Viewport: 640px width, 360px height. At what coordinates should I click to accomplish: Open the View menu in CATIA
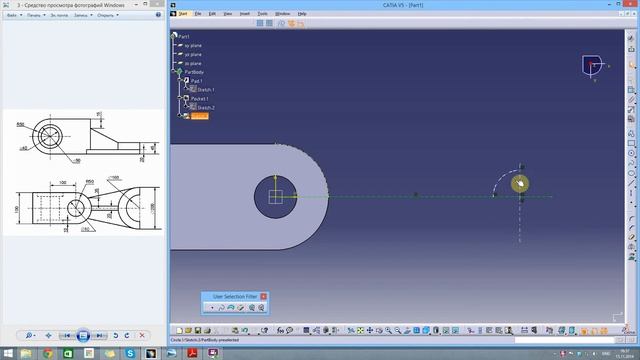[228, 14]
